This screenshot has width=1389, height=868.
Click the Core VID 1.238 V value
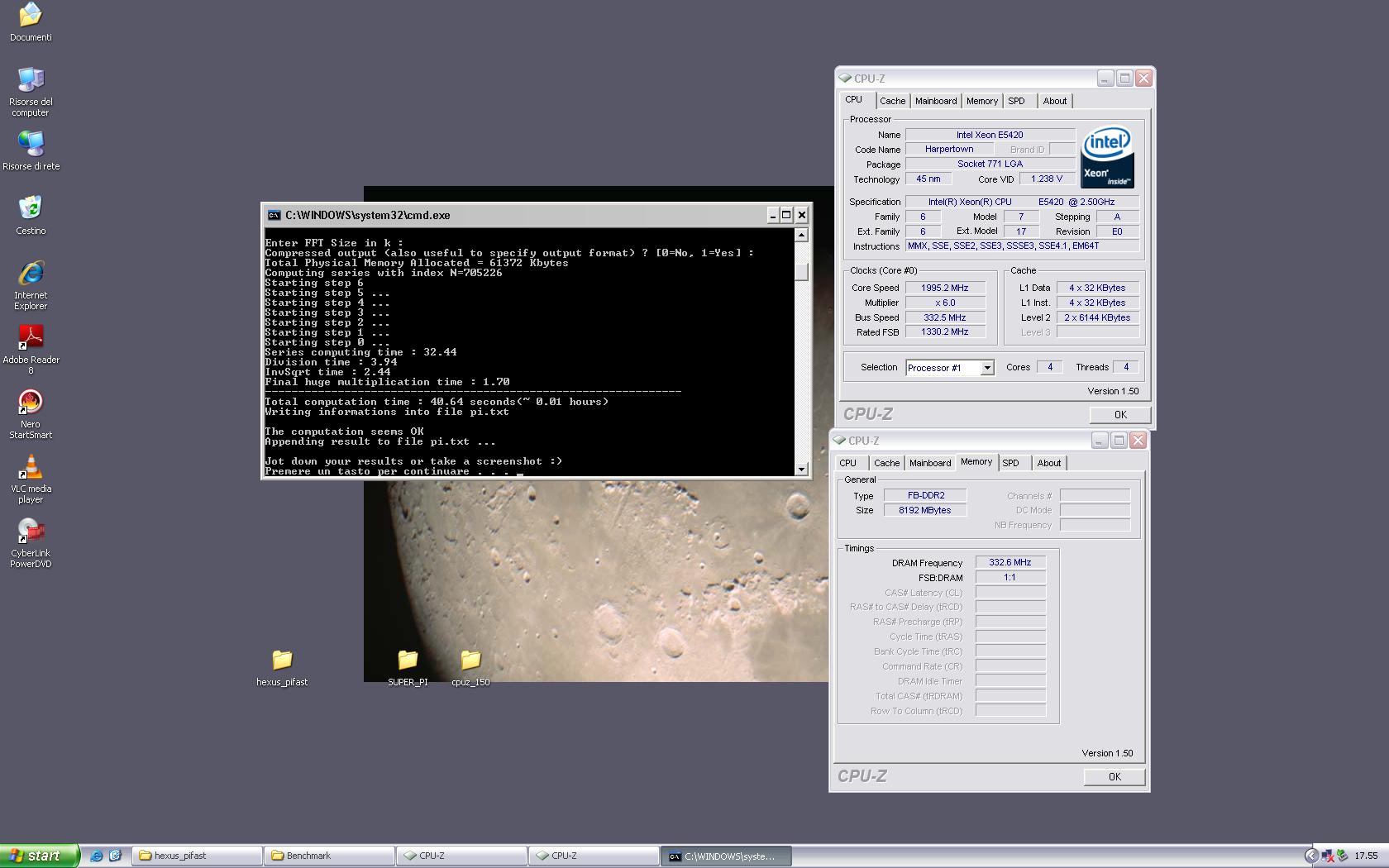(x=1047, y=179)
